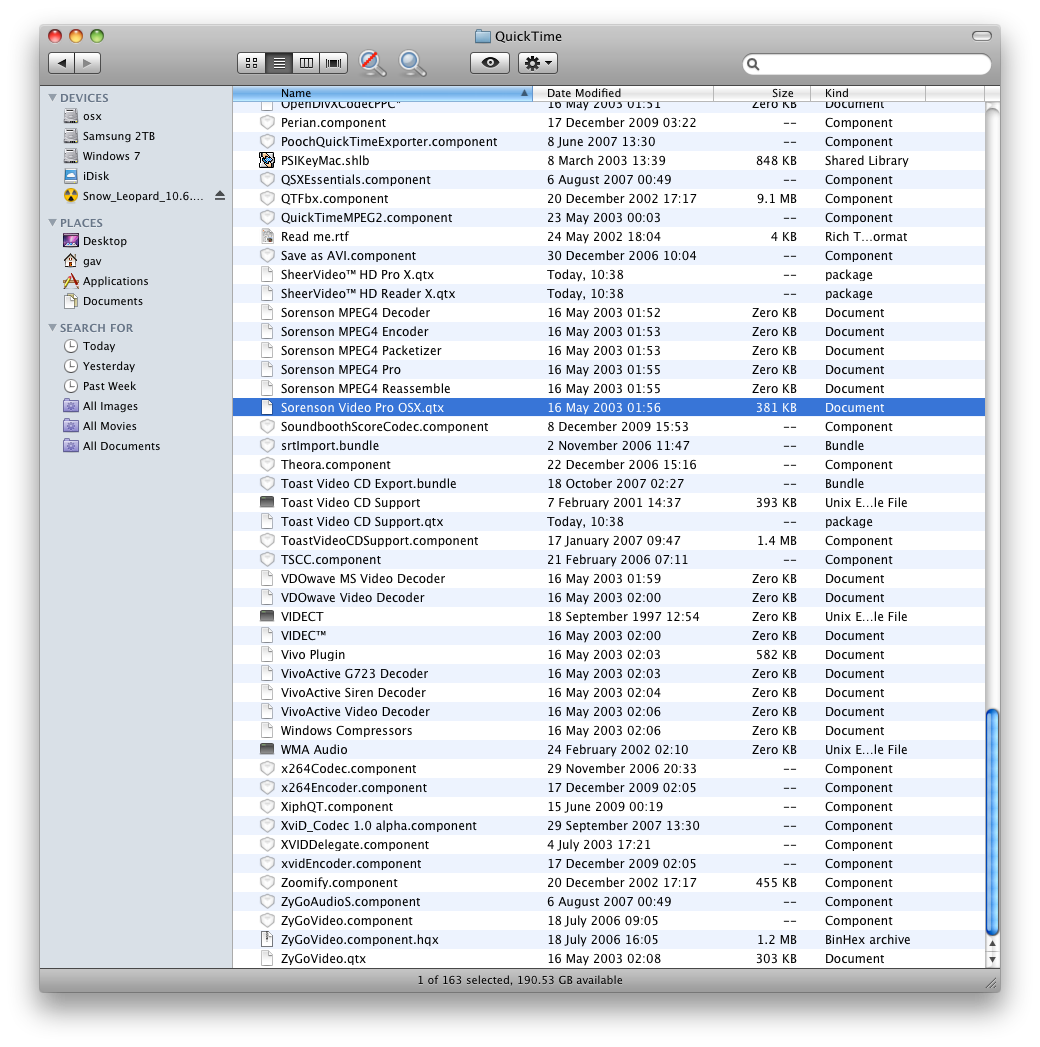Switch to Cover Flow view

tap(334, 63)
